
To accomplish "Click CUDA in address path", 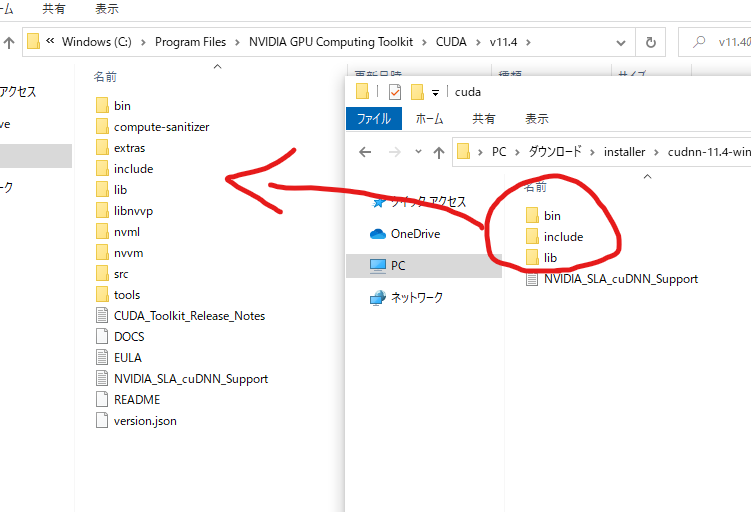I will point(451,42).
